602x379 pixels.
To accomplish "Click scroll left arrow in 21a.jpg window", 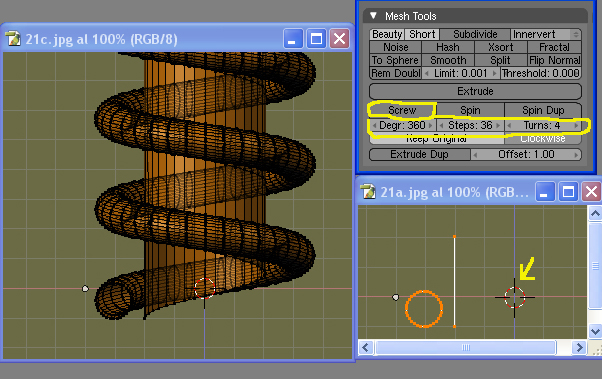I will click(366, 348).
